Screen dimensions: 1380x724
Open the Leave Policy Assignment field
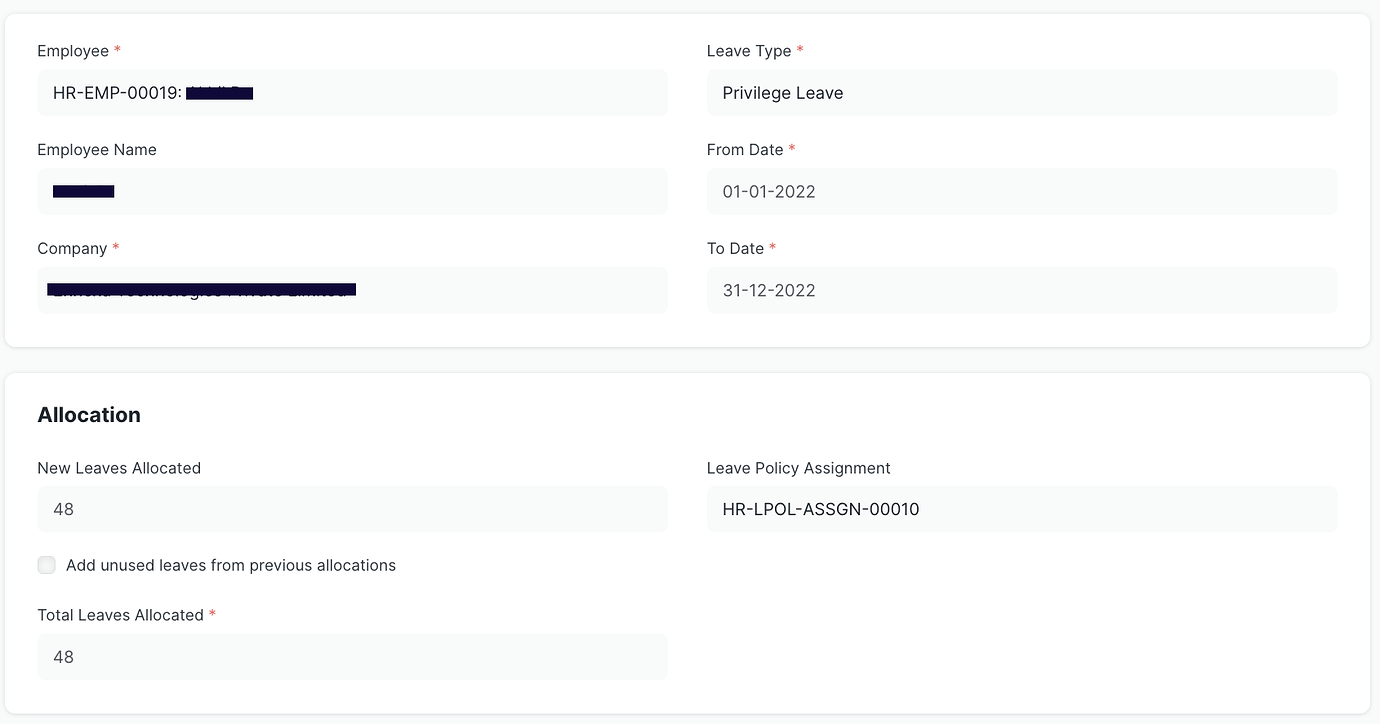click(x=1021, y=509)
